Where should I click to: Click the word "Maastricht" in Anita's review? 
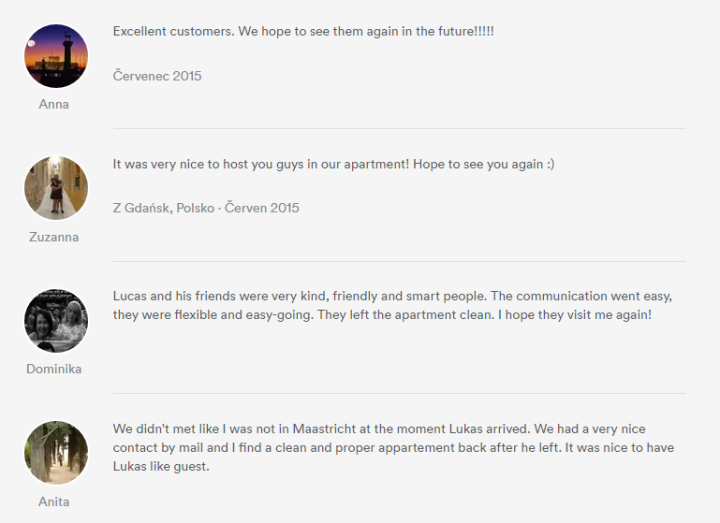coord(335,429)
